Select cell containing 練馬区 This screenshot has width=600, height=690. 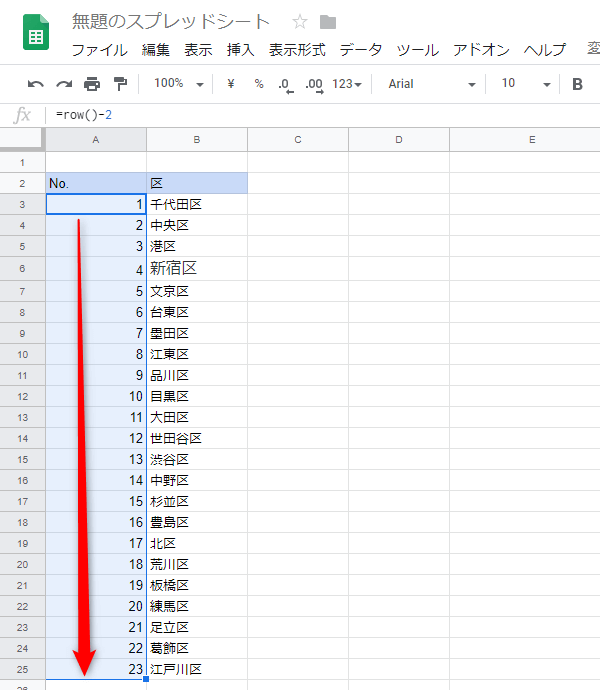[x=197, y=606]
